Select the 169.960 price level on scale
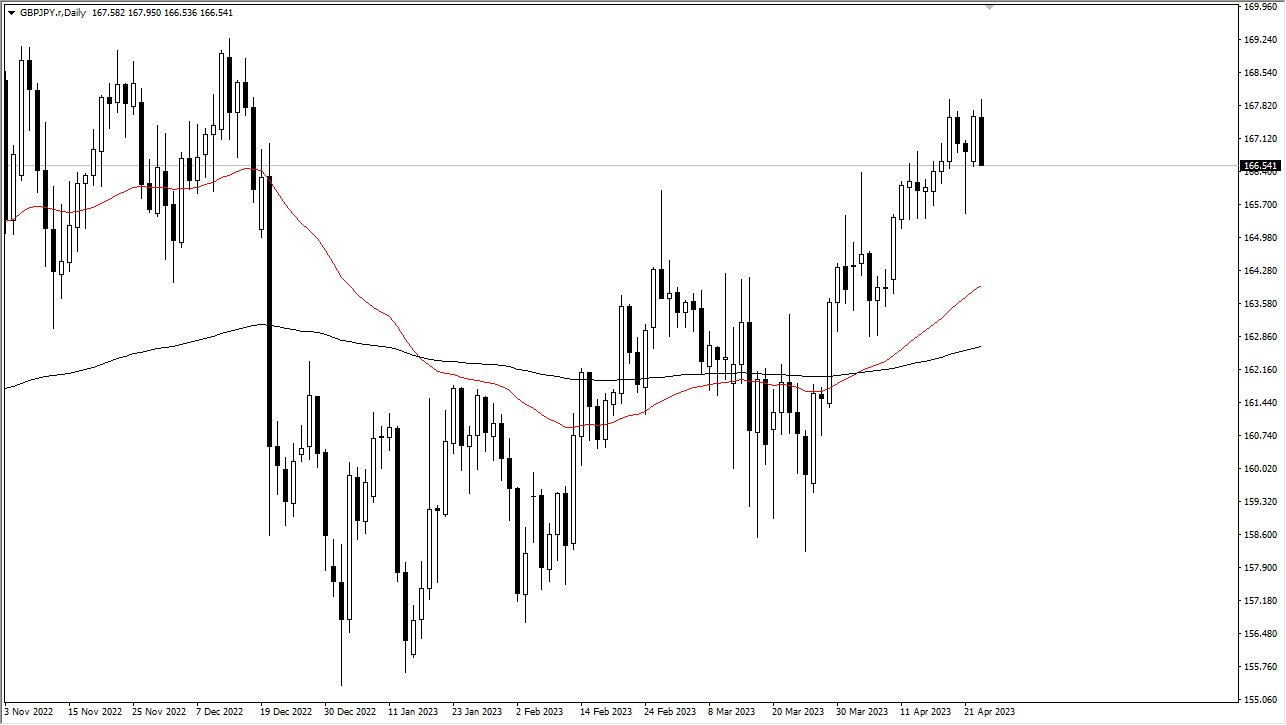The width and height of the screenshot is (1286, 725). click(1258, 8)
